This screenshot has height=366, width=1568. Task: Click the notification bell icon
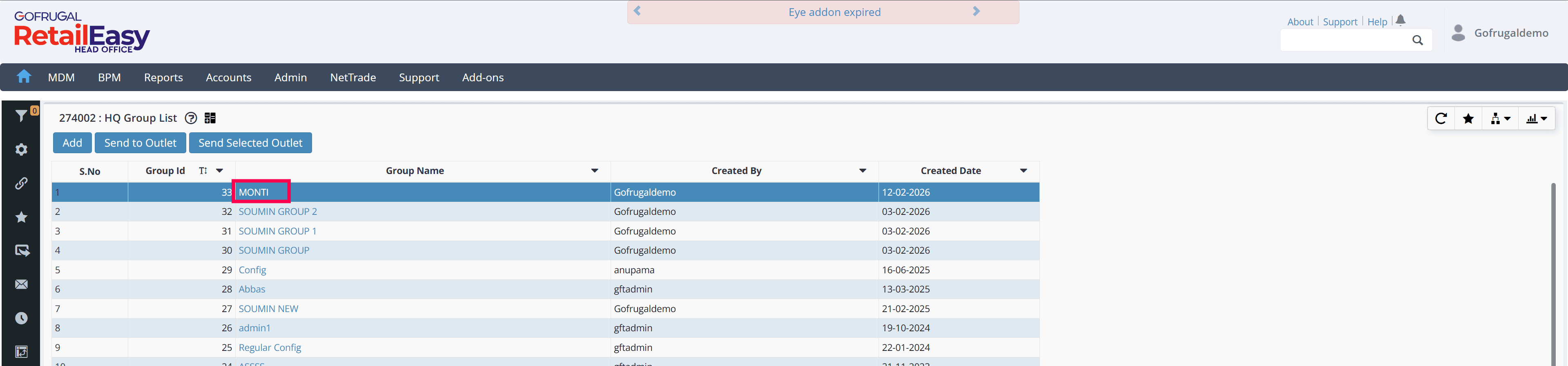(1400, 21)
